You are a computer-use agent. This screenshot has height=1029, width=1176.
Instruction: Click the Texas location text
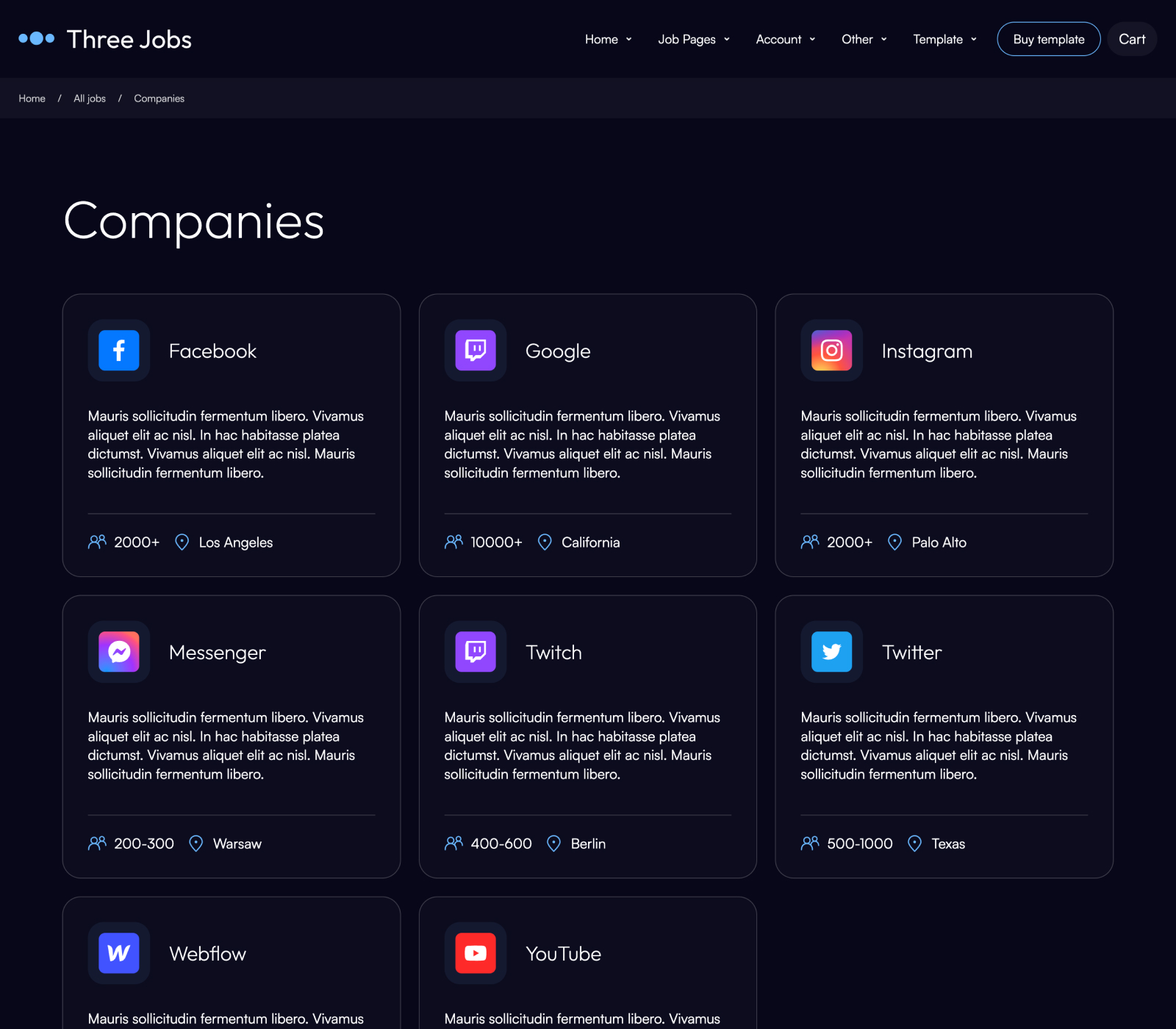(948, 844)
